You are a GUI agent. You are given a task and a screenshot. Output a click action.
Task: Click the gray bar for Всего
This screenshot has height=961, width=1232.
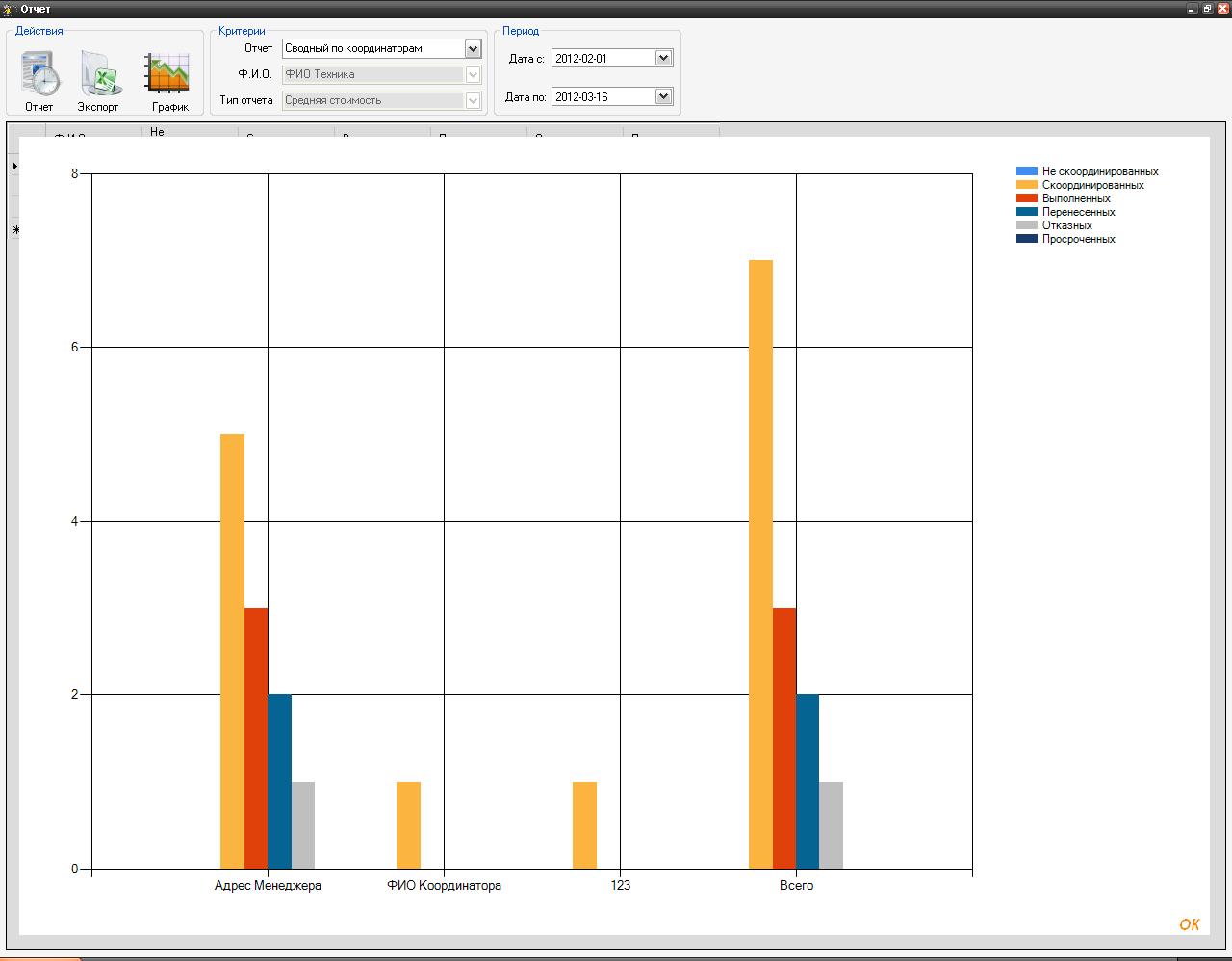coord(832,825)
